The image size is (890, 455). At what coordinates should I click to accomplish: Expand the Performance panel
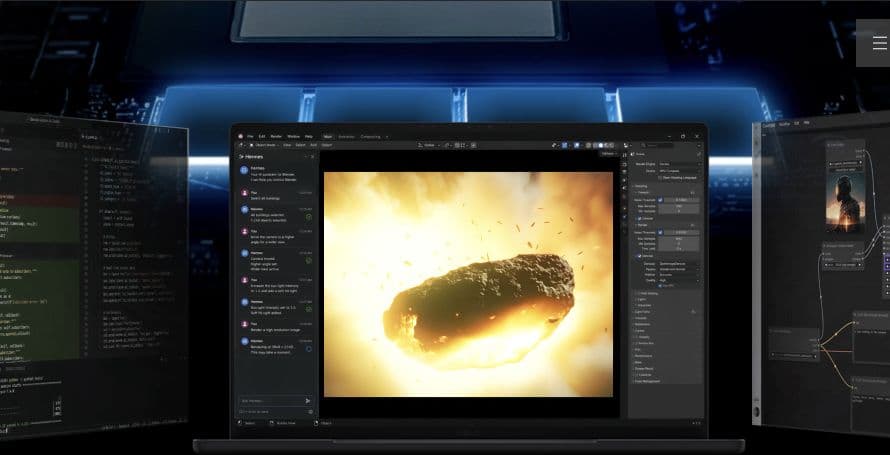643,356
